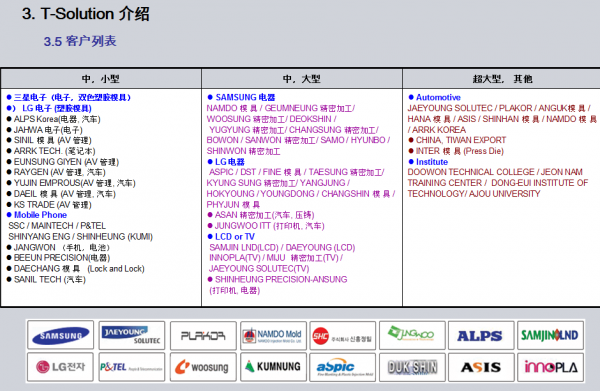This screenshot has height=391, width=600.
Task: Click the '/ ARRK KOREA' line
Action: coord(437,130)
